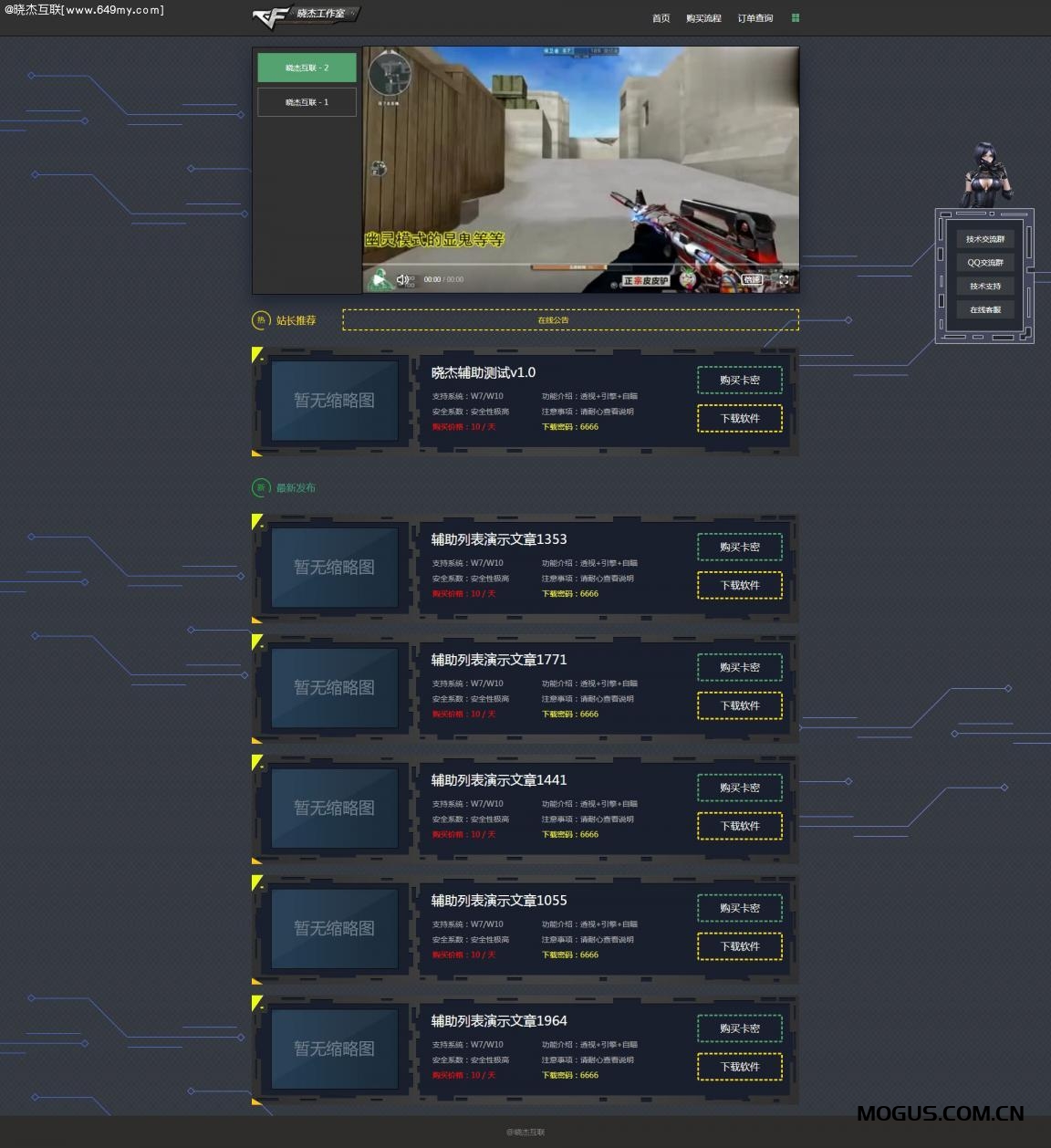
Task: Enter fullscreen mode on the video
Action: (785, 280)
